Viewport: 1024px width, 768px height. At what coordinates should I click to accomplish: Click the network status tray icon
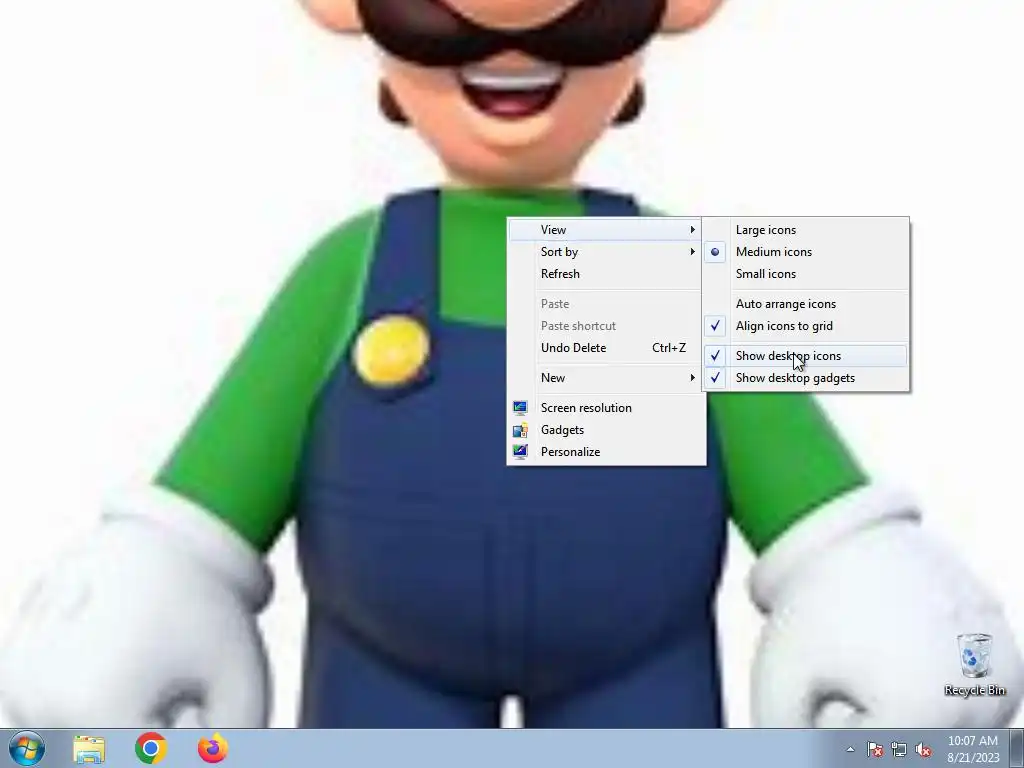point(899,749)
